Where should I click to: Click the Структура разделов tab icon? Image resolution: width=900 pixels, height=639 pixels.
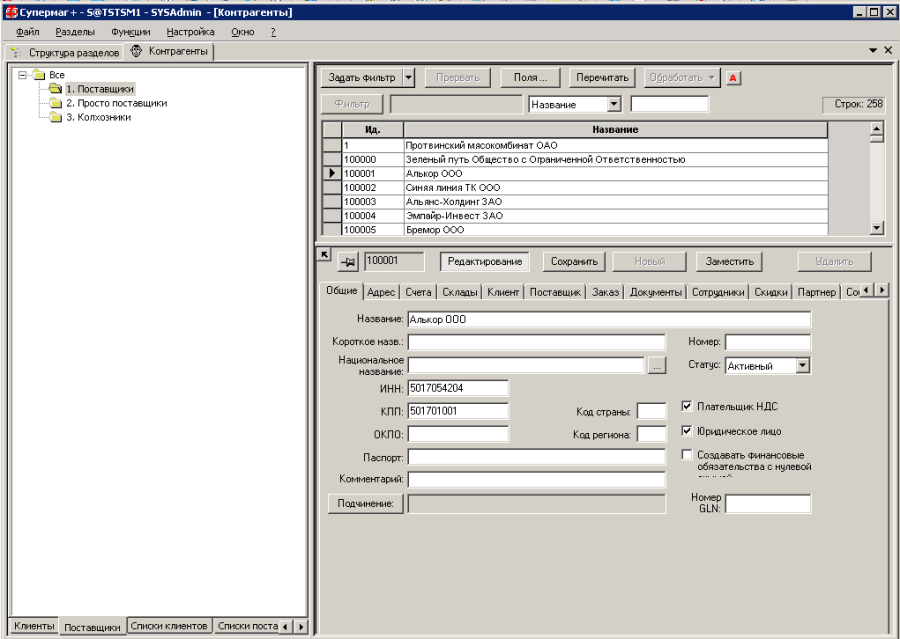pyautogui.click(x=17, y=52)
